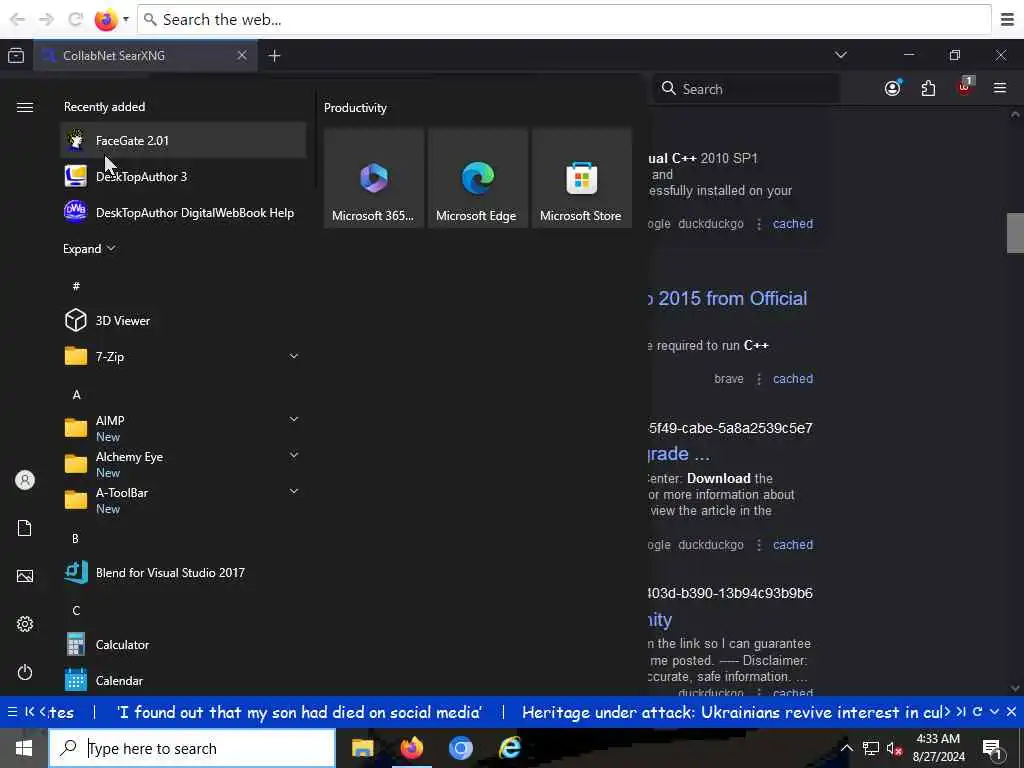Refresh news ticker feed
The height and width of the screenshot is (768, 1024).
click(978, 712)
